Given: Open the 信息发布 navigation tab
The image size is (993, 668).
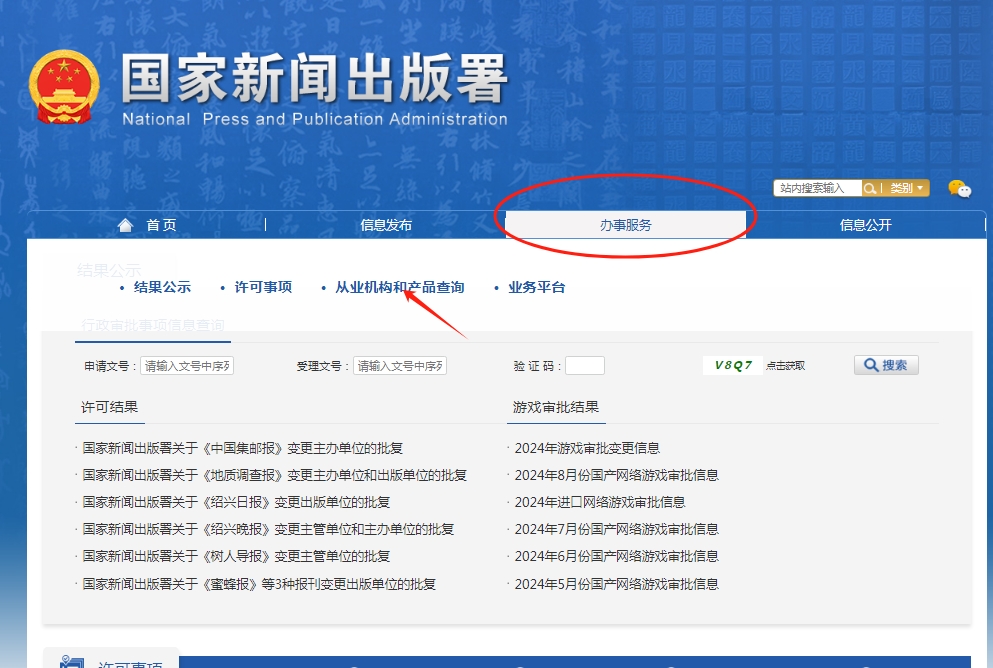Looking at the screenshot, I should 386,225.
